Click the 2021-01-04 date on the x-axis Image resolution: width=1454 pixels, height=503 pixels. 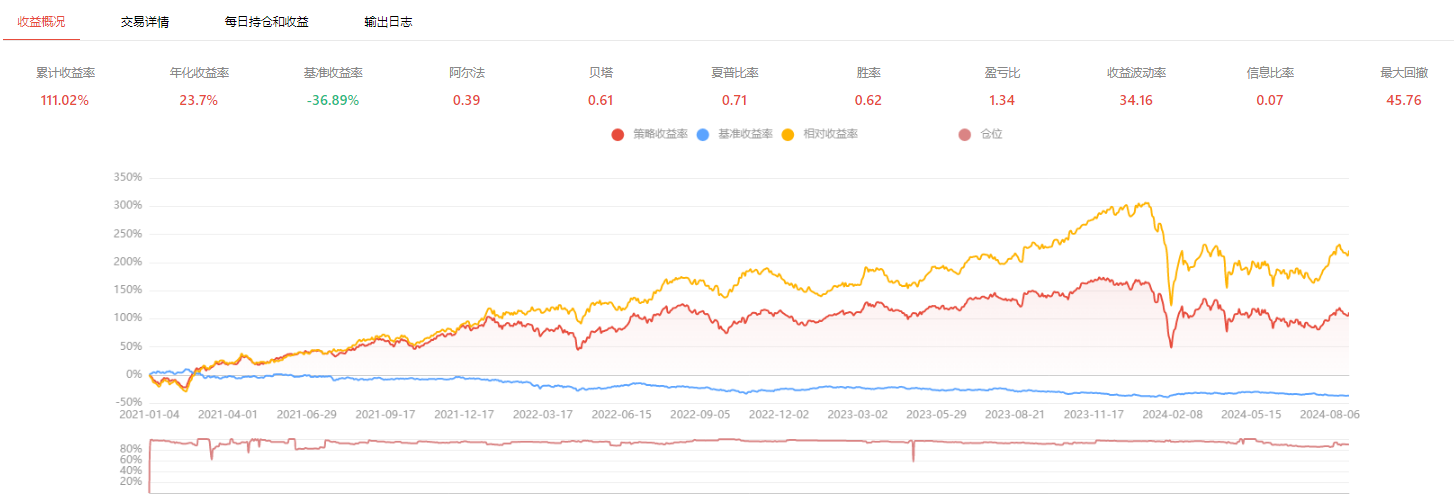tap(150, 412)
